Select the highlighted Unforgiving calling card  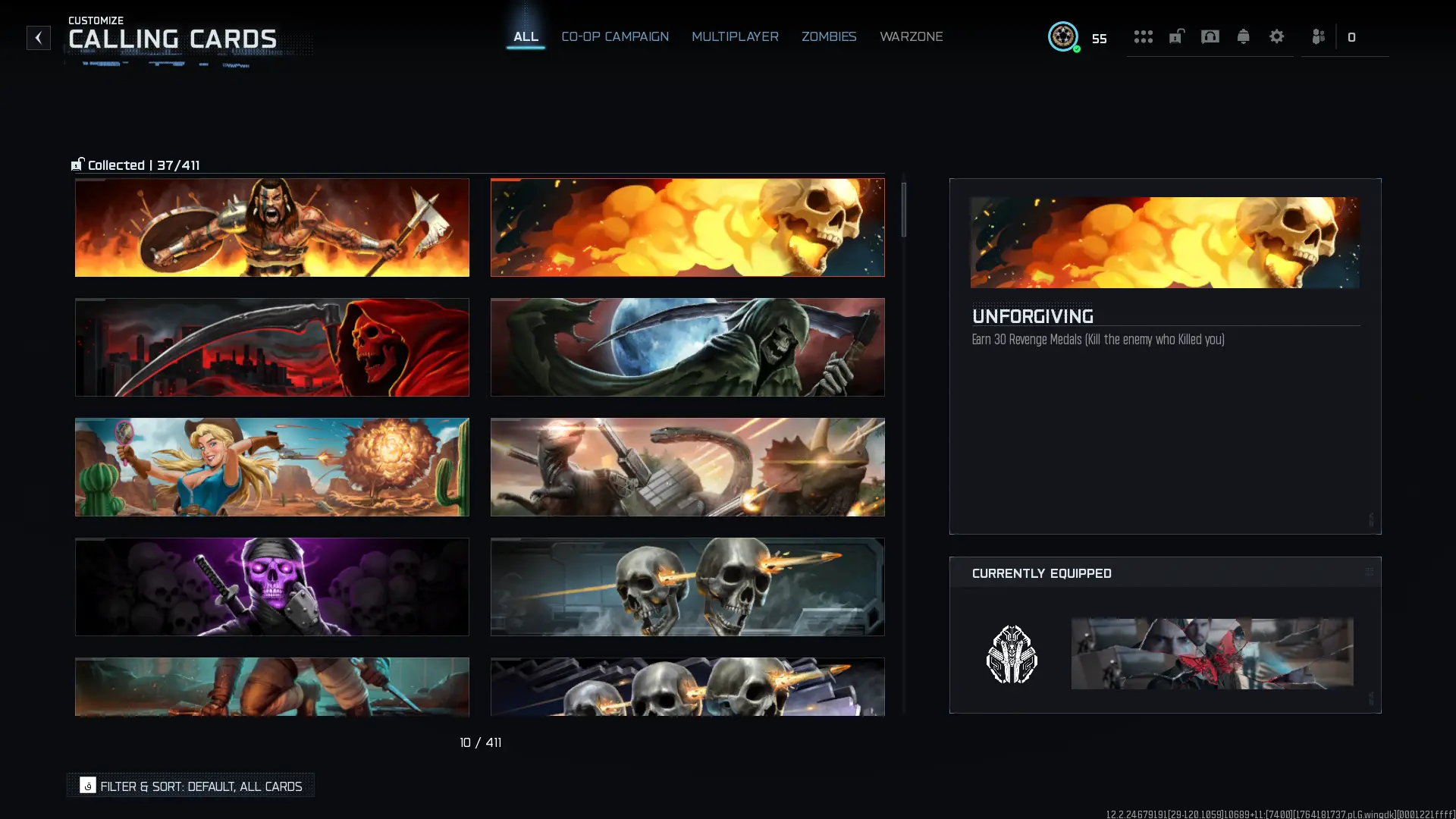pos(687,227)
